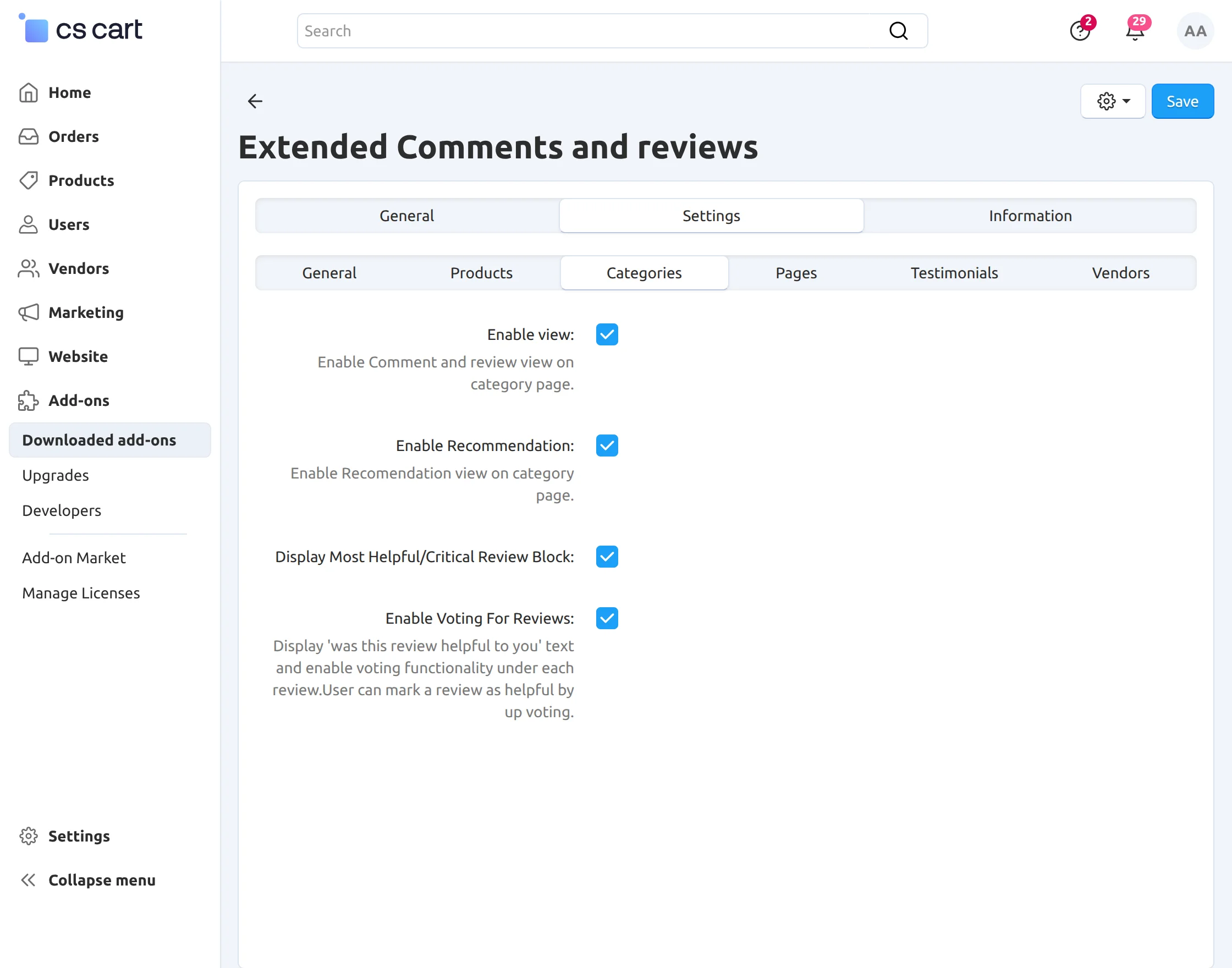The width and height of the screenshot is (1232, 968).
Task: Open Products in the sidebar menu
Action: [x=81, y=180]
